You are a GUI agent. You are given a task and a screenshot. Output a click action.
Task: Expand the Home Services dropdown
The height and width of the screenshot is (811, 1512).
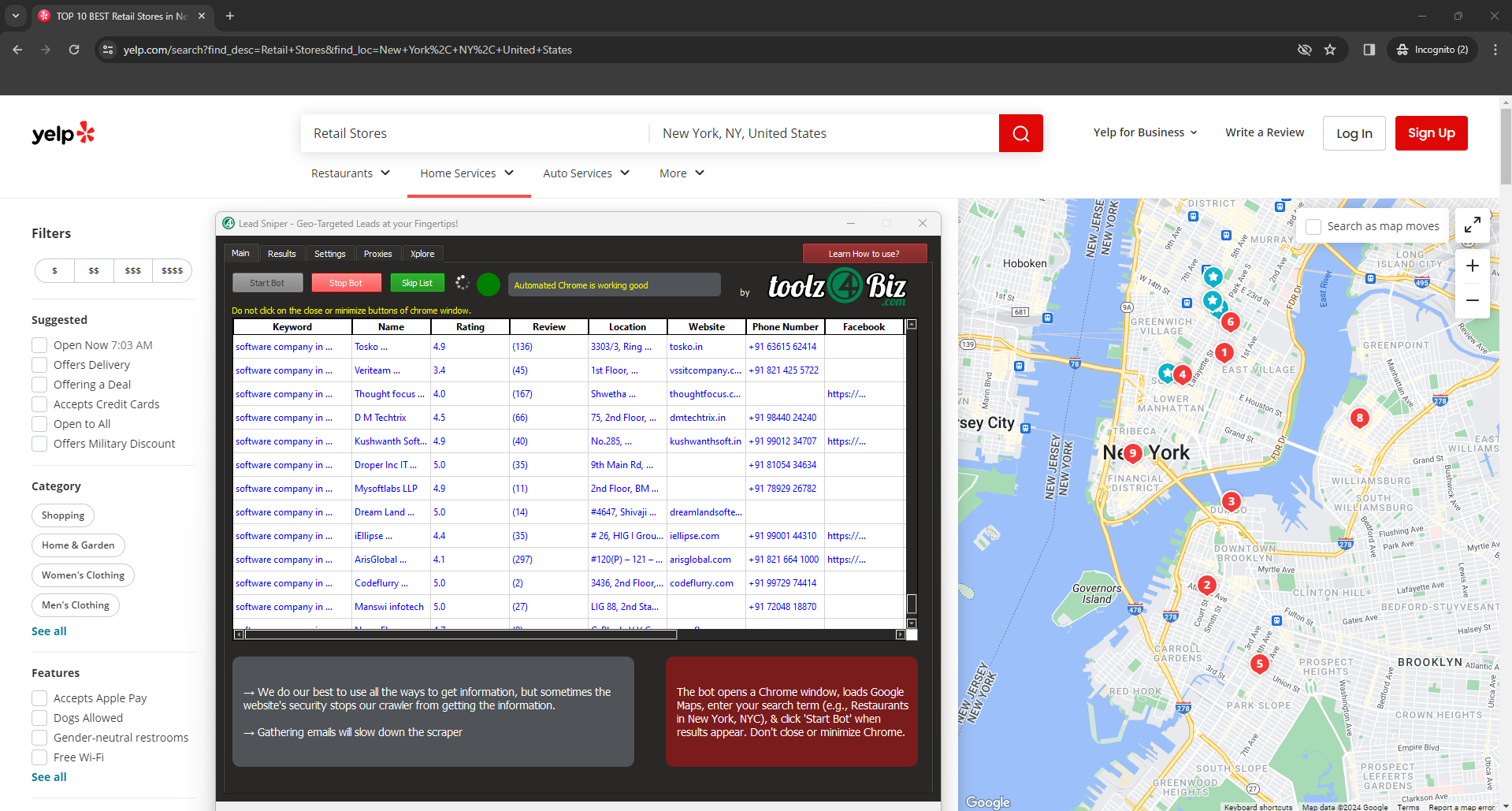(467, 173)
